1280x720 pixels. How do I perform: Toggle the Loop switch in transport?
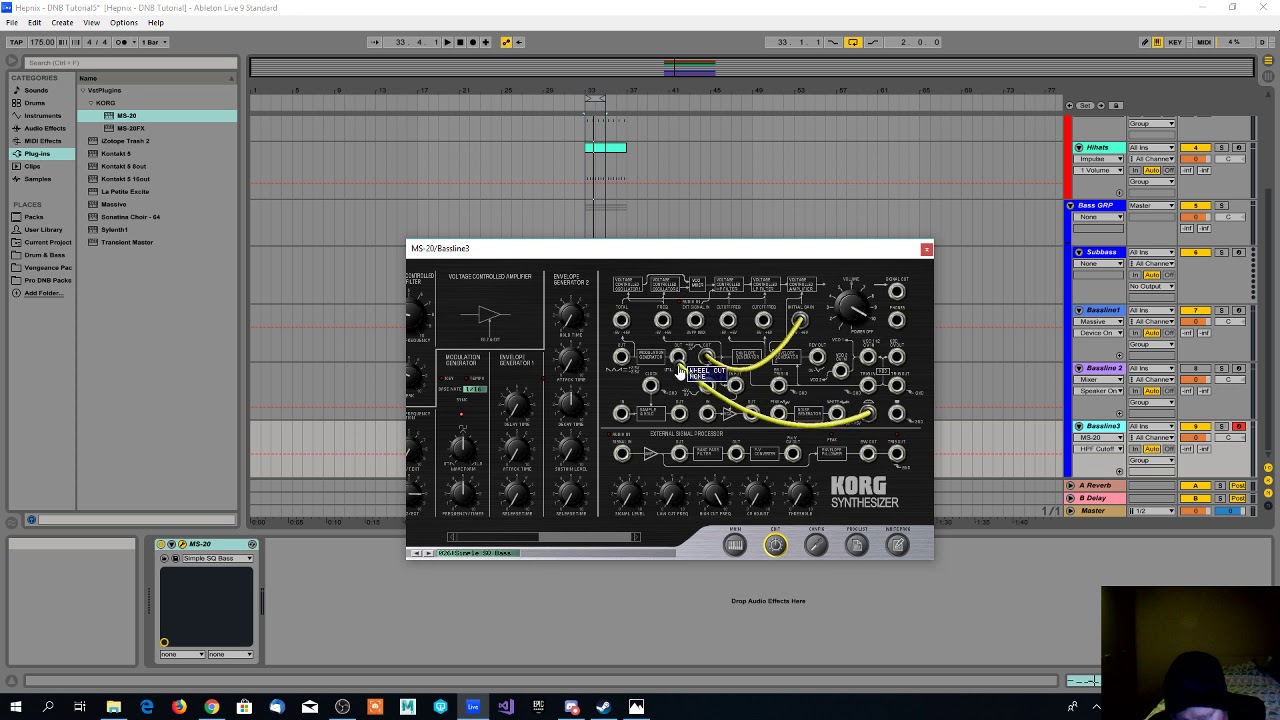[852, 42]
